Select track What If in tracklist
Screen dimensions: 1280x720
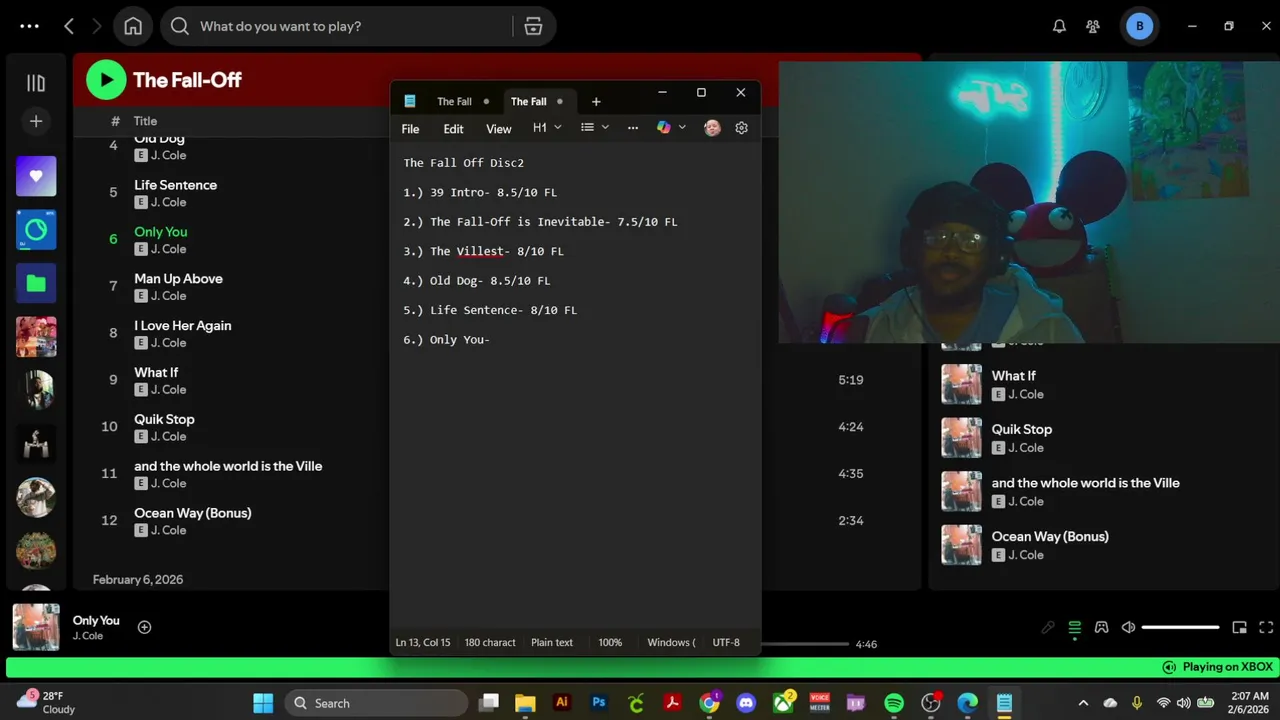tap(156, 373)
